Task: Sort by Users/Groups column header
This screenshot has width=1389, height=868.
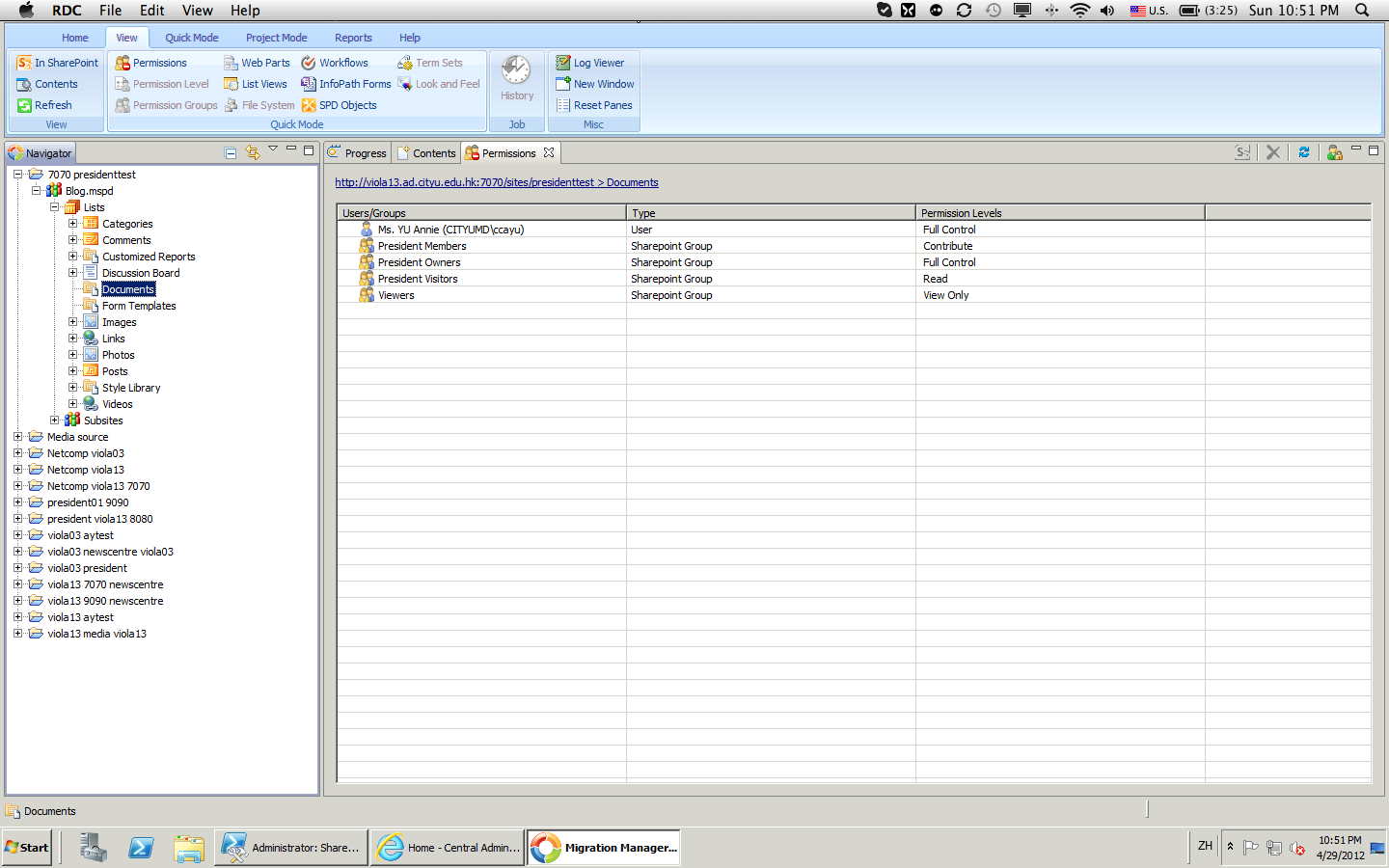Action: pos(481,213)
